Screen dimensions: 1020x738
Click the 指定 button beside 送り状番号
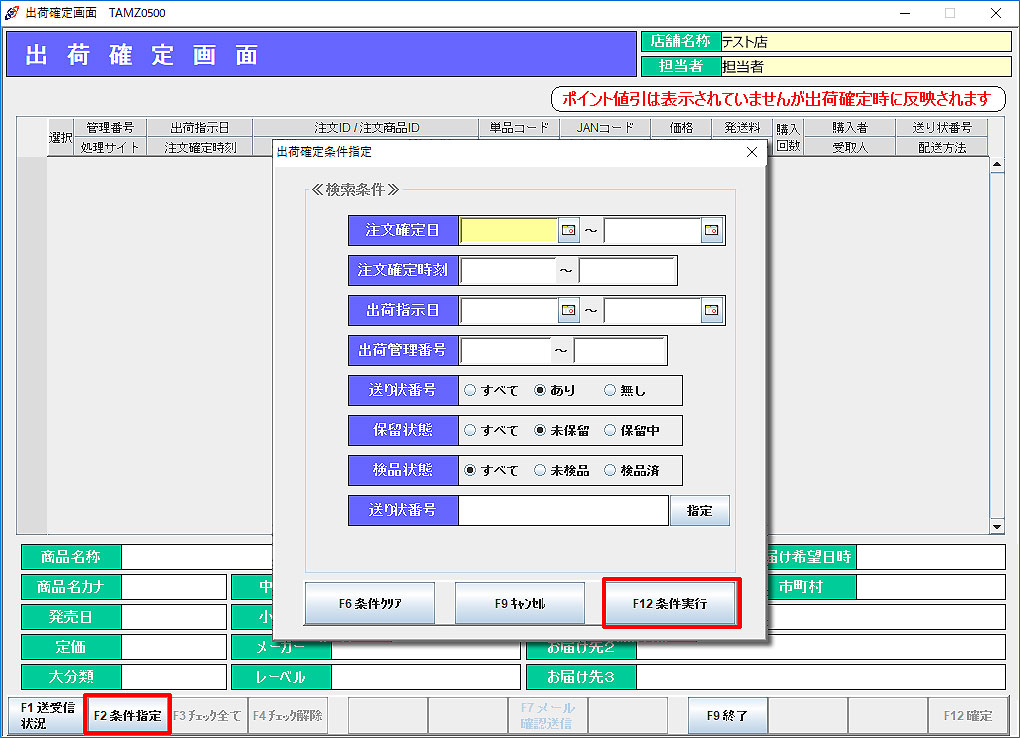click(699, 510)
